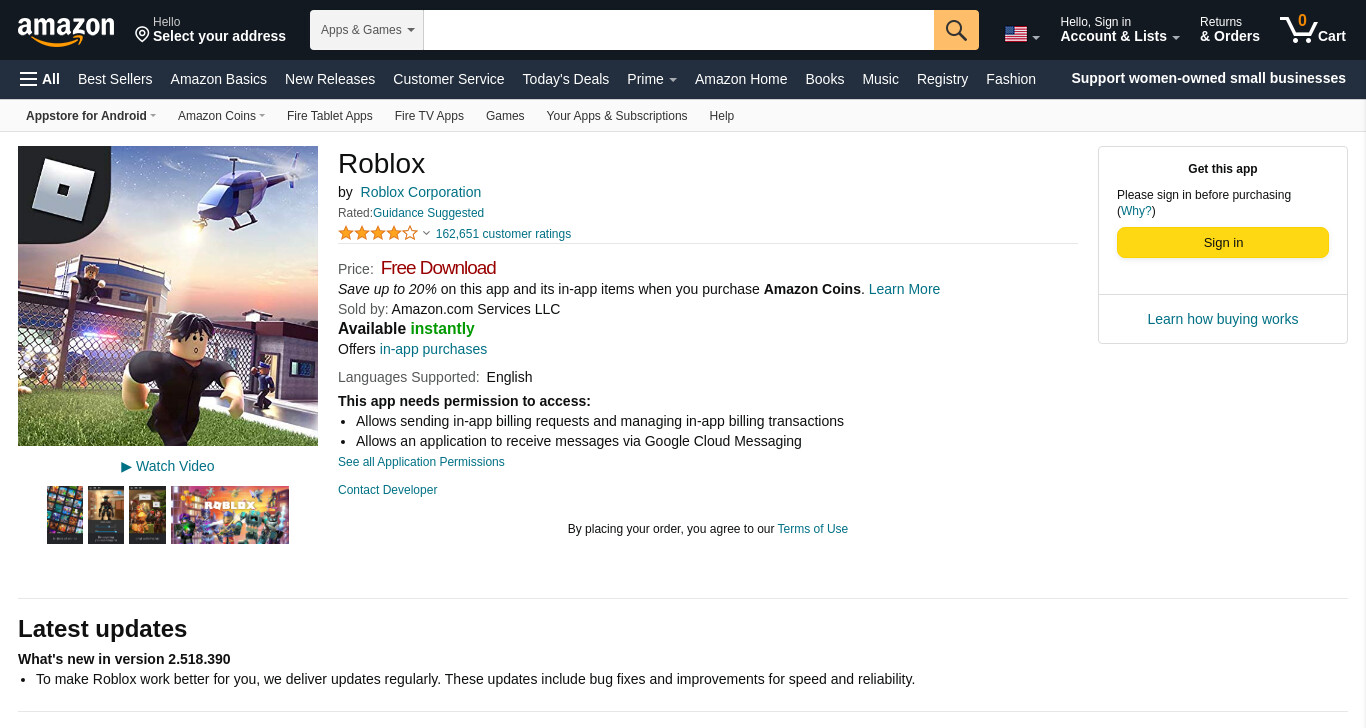Viewport: 1366px width, 728px height.
Task: Select the wide Roblox banner thumbnail
Action: pyautogui.click(x=230, y=515)
